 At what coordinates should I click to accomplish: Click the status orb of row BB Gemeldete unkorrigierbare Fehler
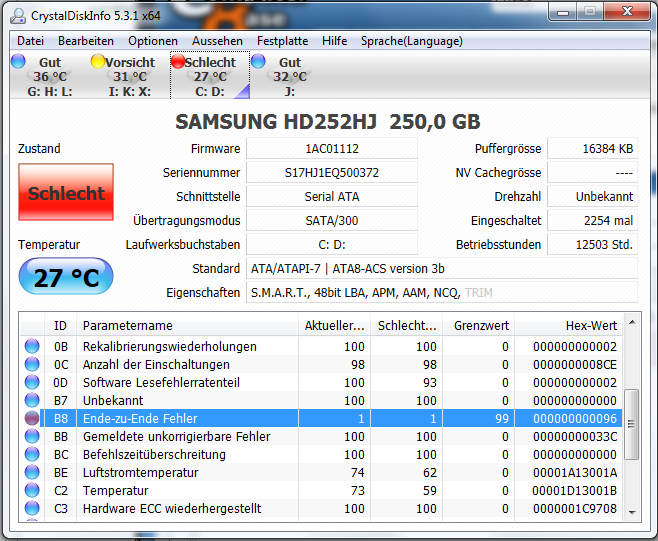click(32, 436)
